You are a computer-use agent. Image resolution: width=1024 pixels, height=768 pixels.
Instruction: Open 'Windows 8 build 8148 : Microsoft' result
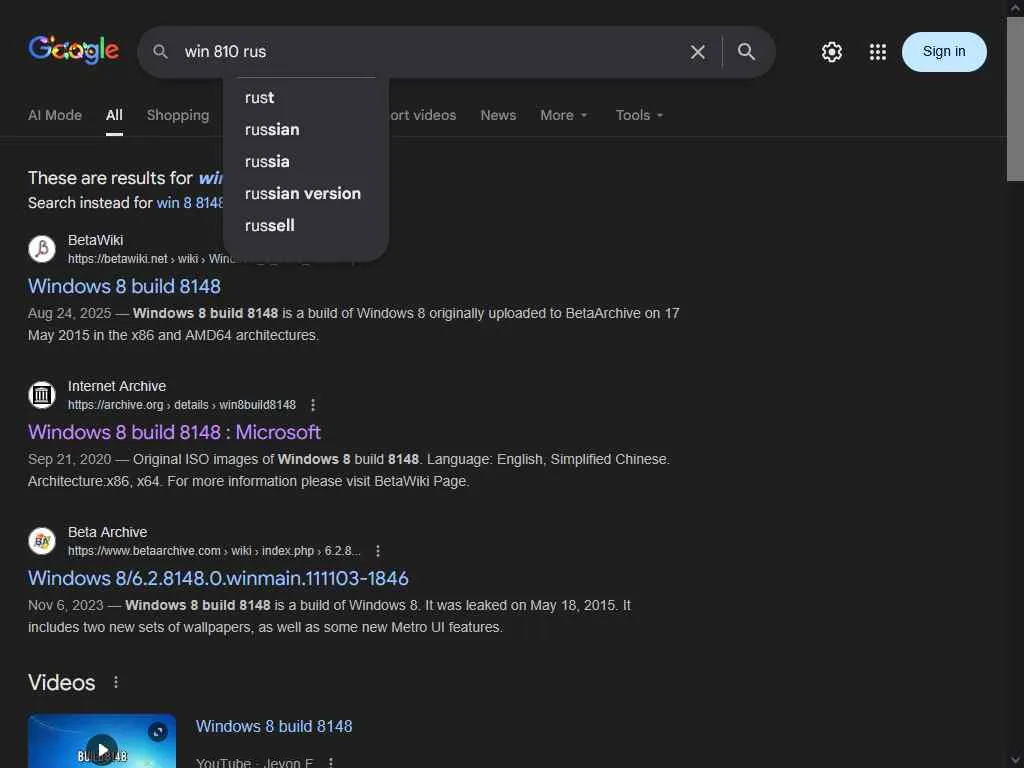[x=174, y=432]
